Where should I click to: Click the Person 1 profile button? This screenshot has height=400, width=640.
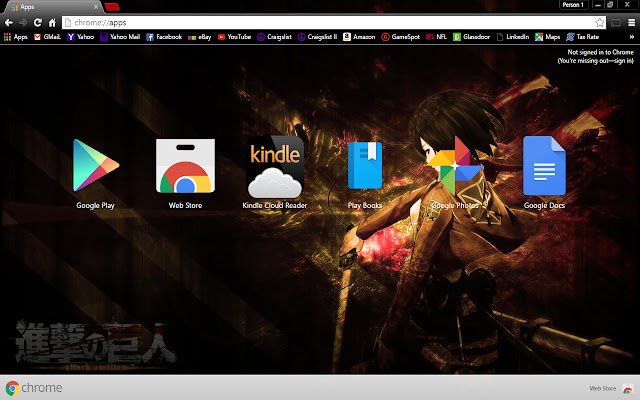[x=573, y=5]
